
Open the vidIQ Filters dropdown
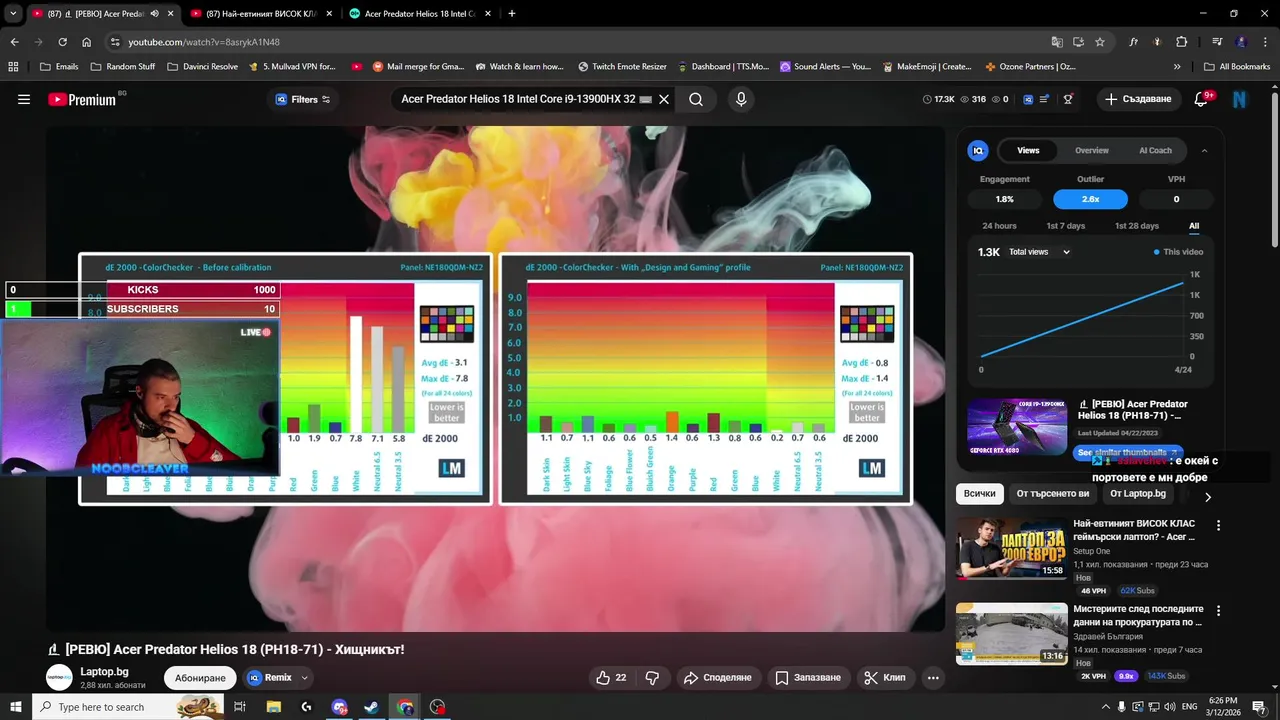[302, 99]
